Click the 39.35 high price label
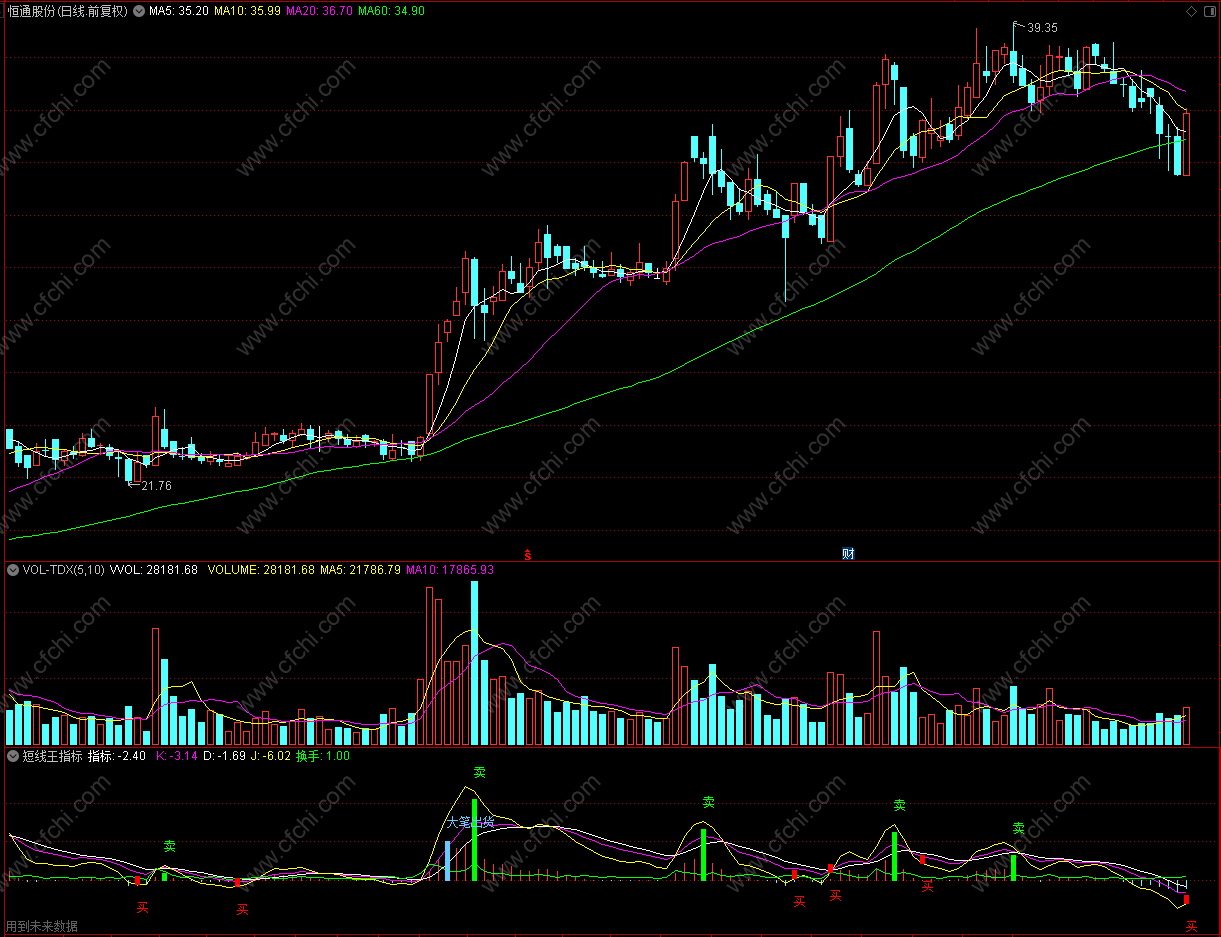Screen dimensions: 1221x937 point(1042,28)
